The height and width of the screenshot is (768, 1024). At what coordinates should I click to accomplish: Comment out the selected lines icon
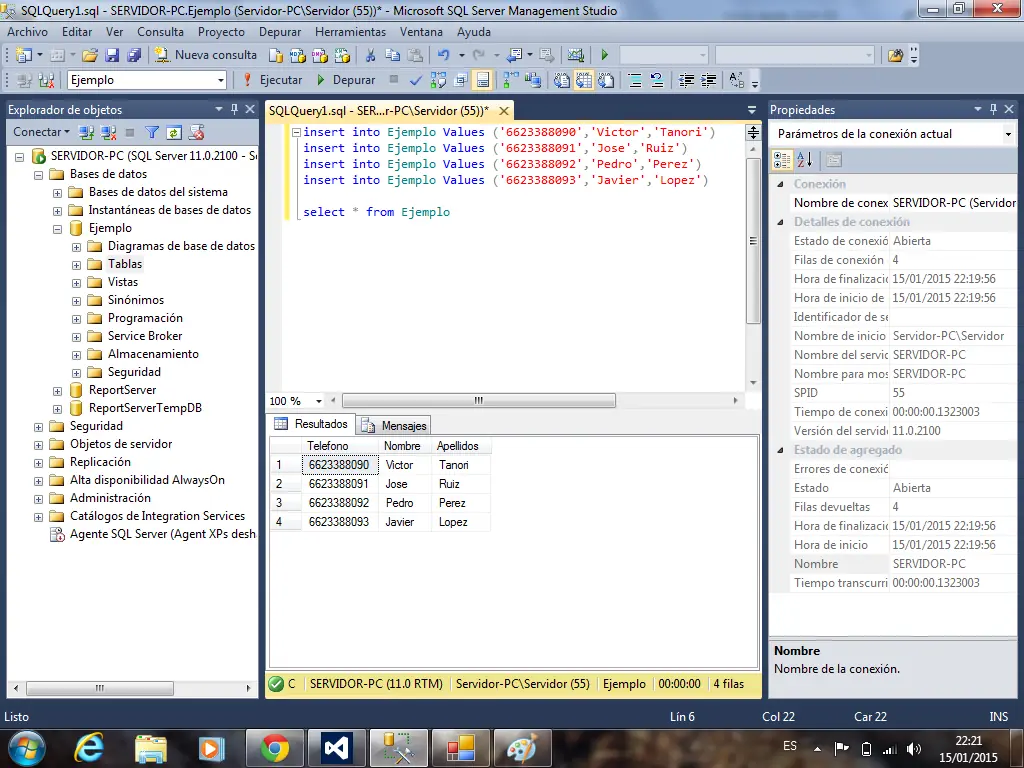pos(634,80)
